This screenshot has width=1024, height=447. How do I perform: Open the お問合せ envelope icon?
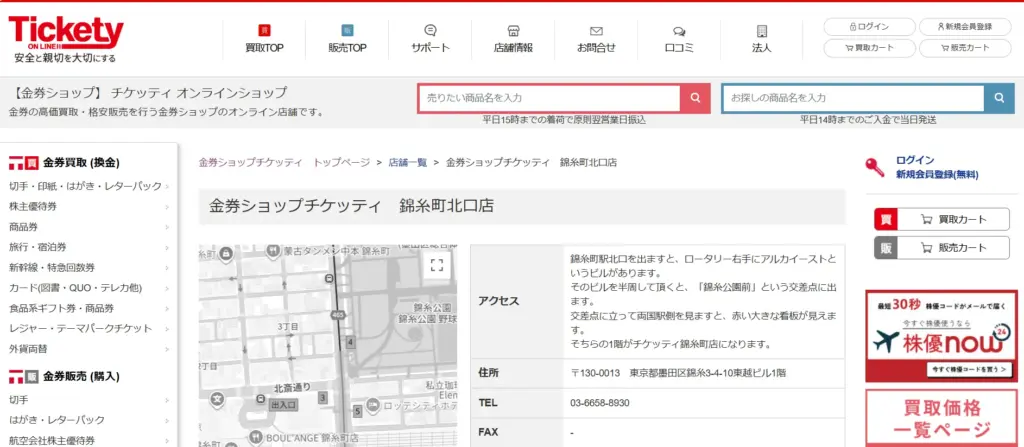click(x=596, y=31)
